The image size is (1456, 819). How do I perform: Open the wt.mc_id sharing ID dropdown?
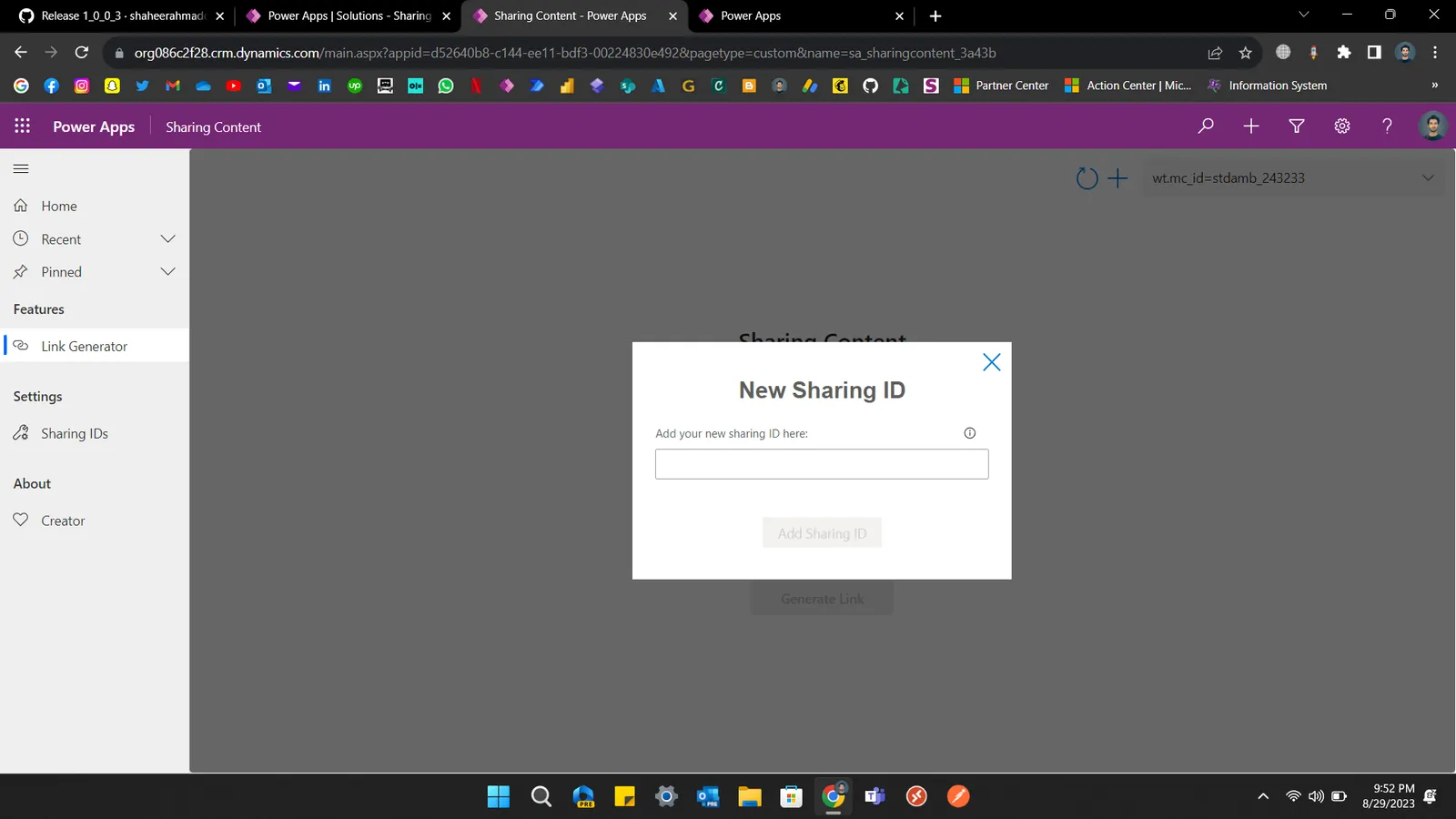(x=1291, y=178)
